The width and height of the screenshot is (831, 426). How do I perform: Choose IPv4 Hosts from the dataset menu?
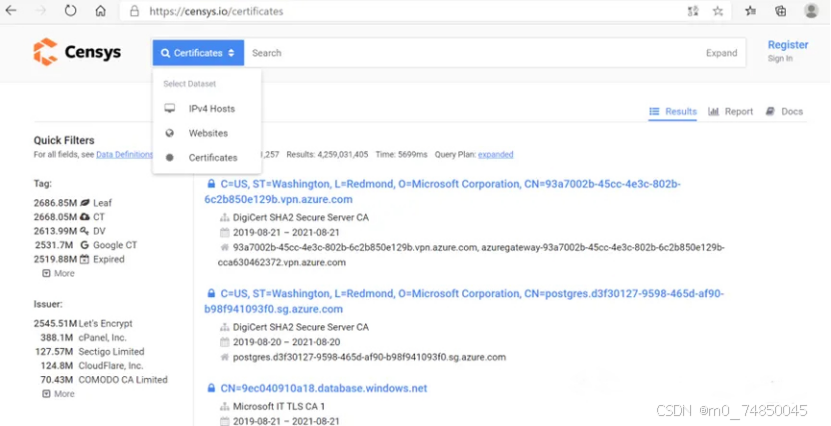[x=207, y=109]
